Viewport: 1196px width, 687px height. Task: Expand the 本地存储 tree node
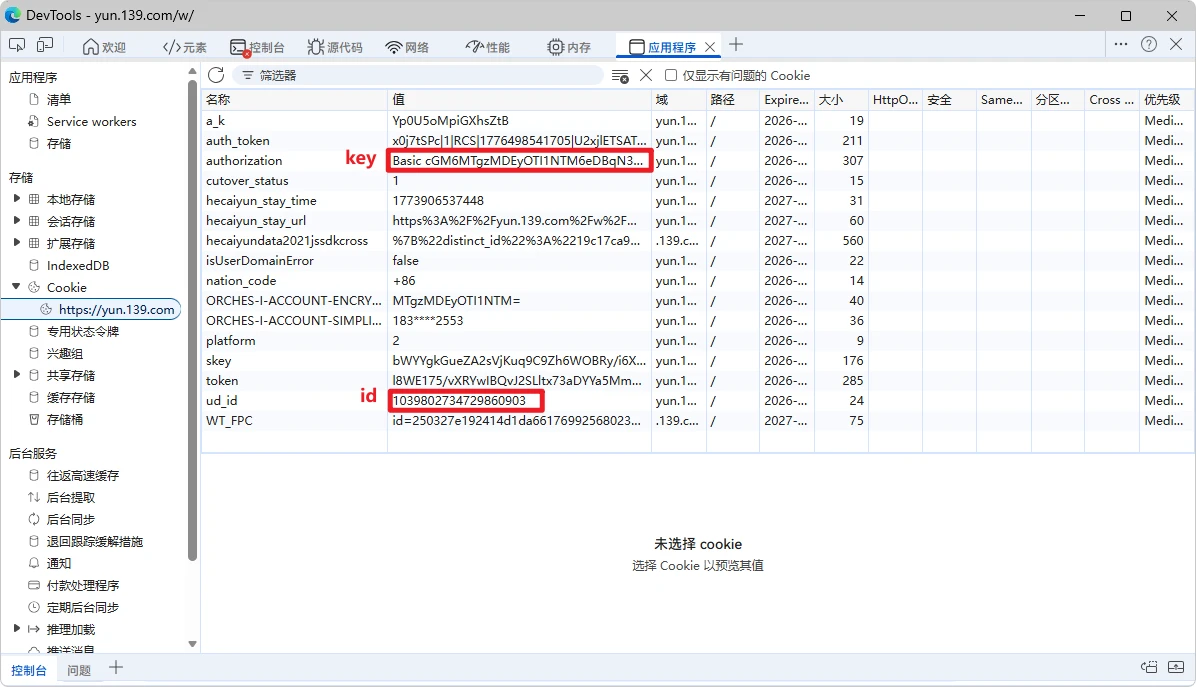click(x=17, y=199)
